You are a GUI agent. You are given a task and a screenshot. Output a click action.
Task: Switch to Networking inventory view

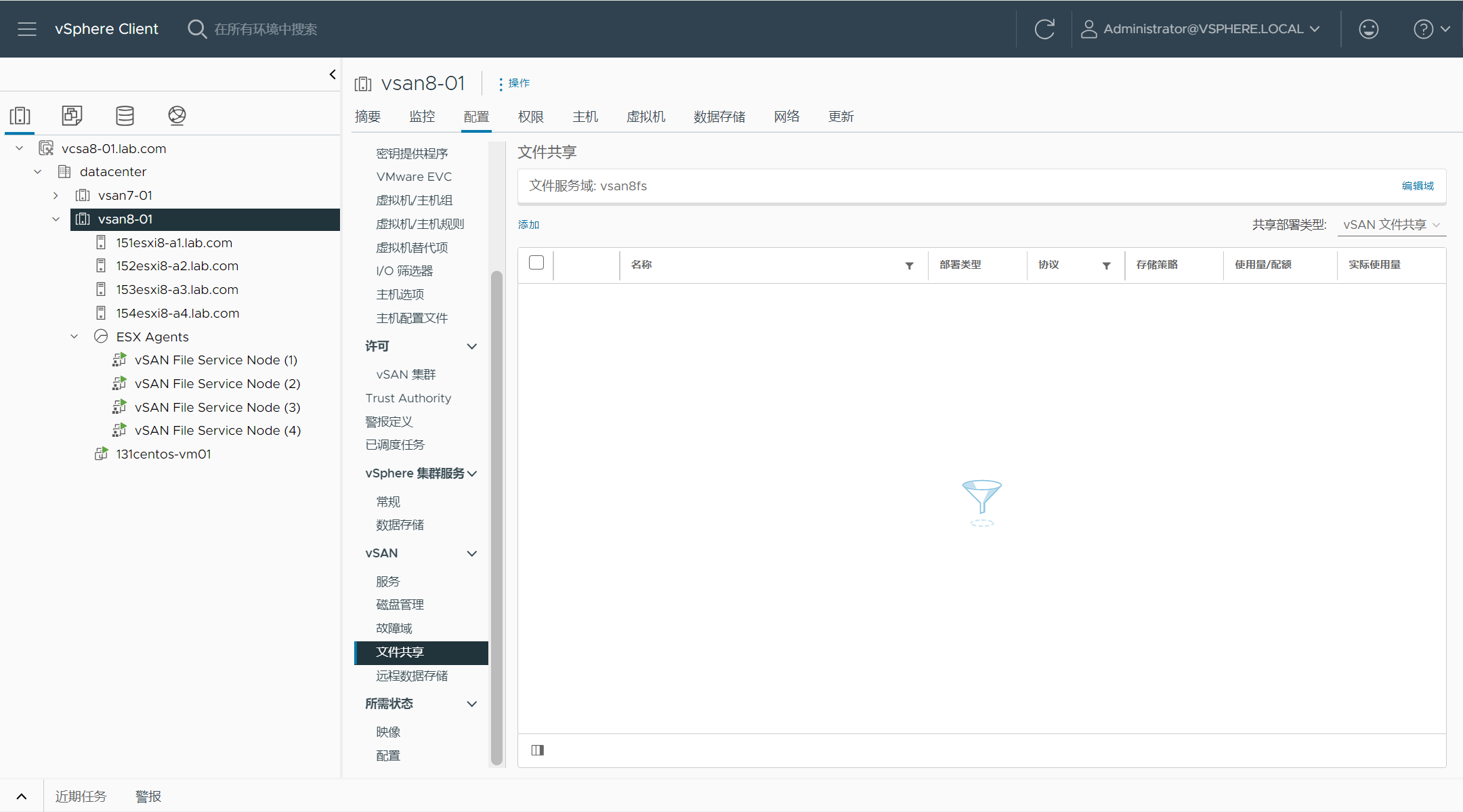point(177,116)
